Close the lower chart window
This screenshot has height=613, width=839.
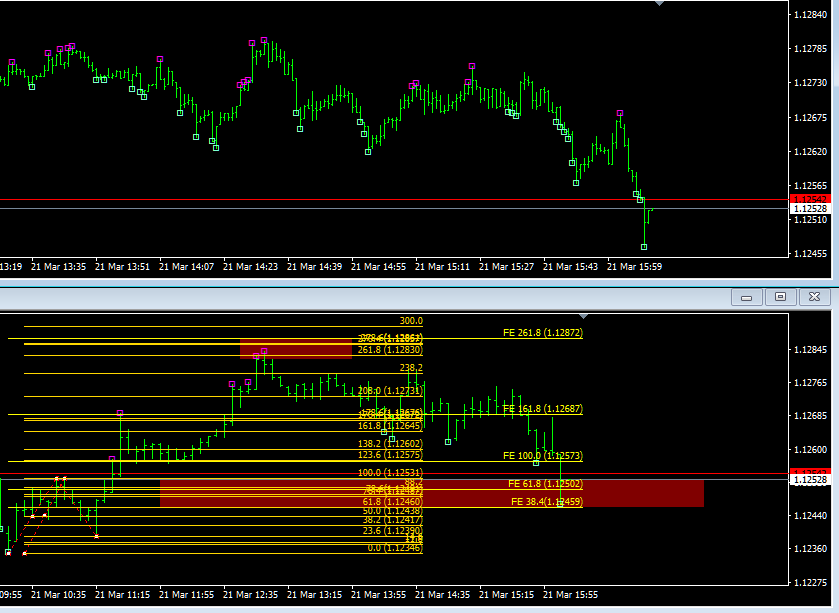point(814,297)
